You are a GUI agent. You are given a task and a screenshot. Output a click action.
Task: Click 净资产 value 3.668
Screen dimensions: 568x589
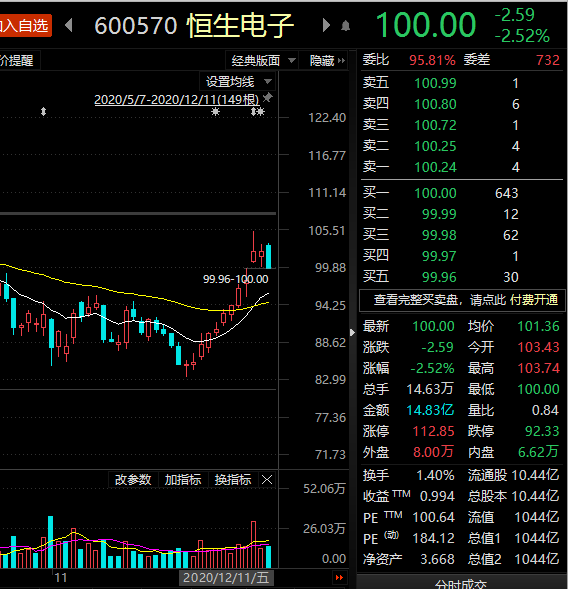click(x=437, y=560)
